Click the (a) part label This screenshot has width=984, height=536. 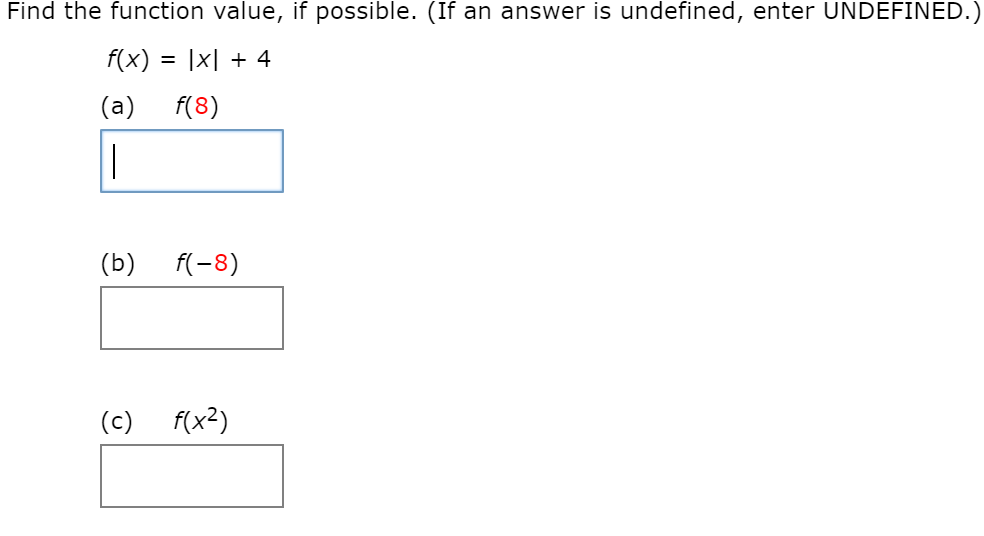(x=118, y=106)
